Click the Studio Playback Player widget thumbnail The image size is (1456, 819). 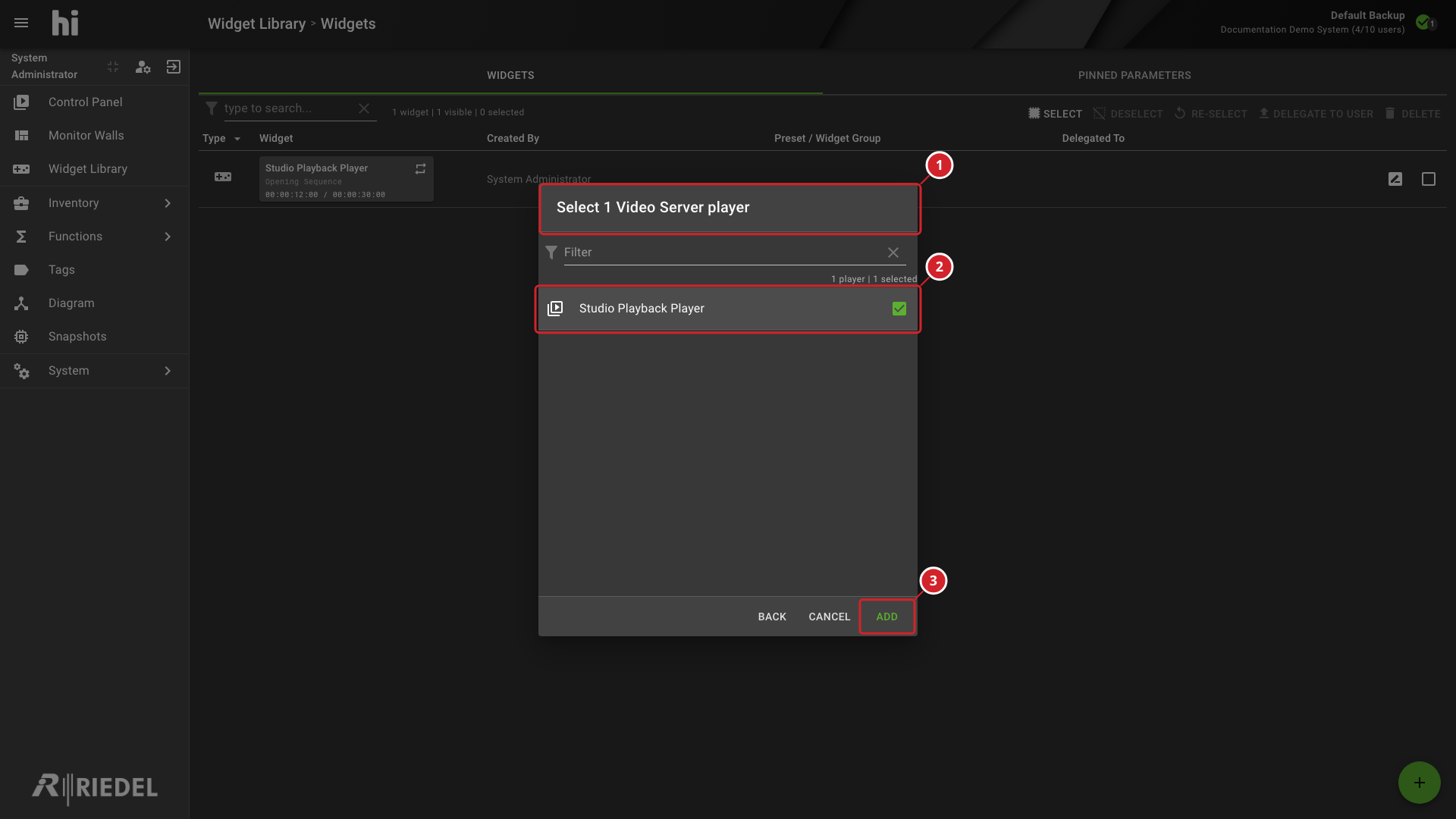[346, 179]
